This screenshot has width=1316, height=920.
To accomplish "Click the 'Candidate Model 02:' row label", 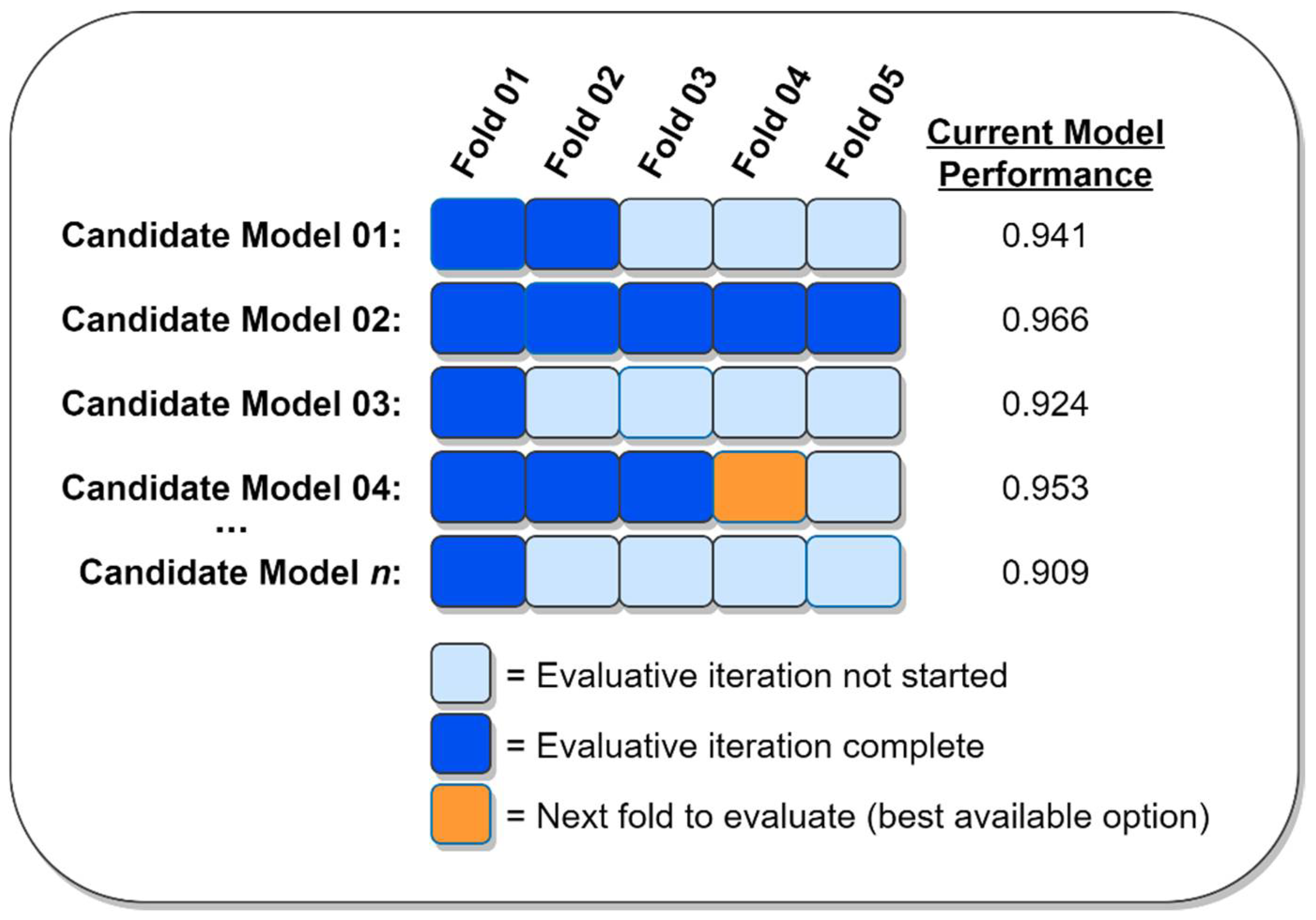I will tap(231, 319).
